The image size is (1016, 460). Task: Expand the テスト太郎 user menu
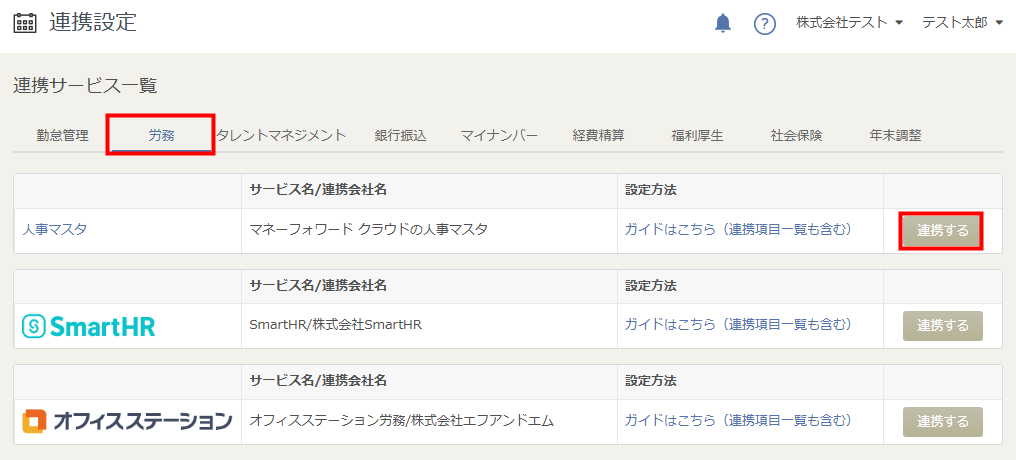[x=962, y=23]
